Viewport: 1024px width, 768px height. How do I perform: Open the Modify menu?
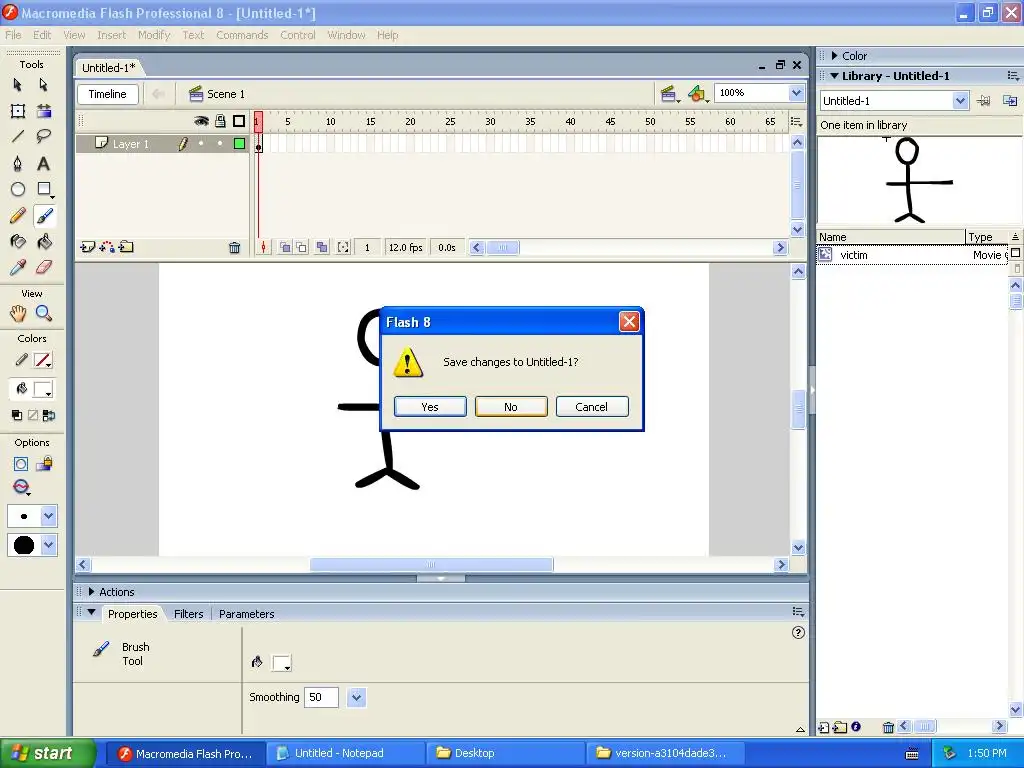(x=153, y=35)
